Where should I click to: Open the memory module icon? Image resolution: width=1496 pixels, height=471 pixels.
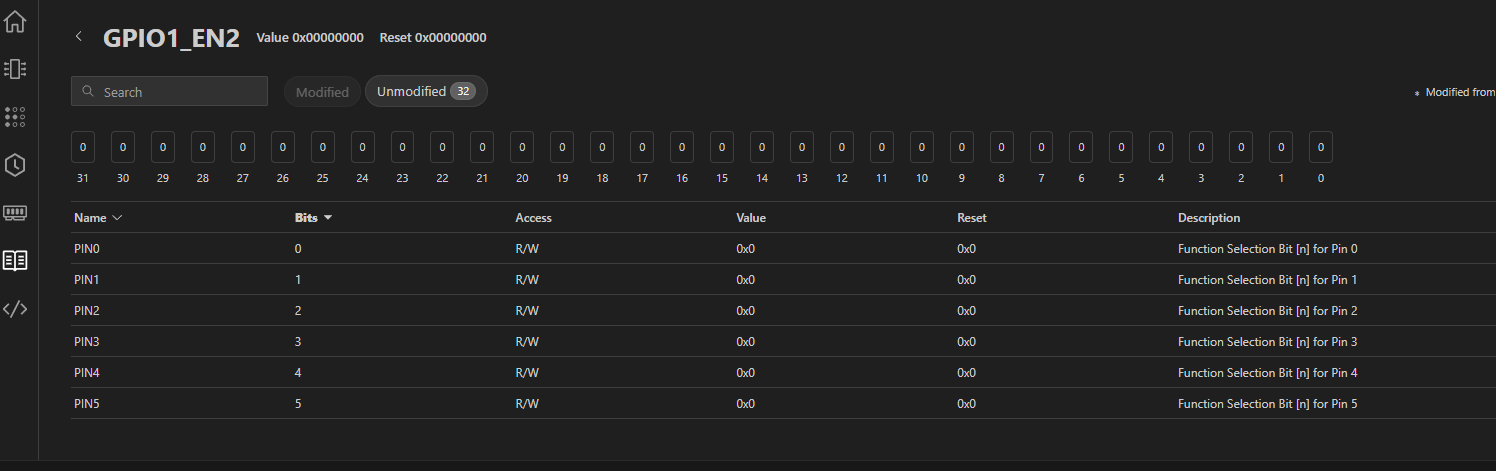click(15, 212)
